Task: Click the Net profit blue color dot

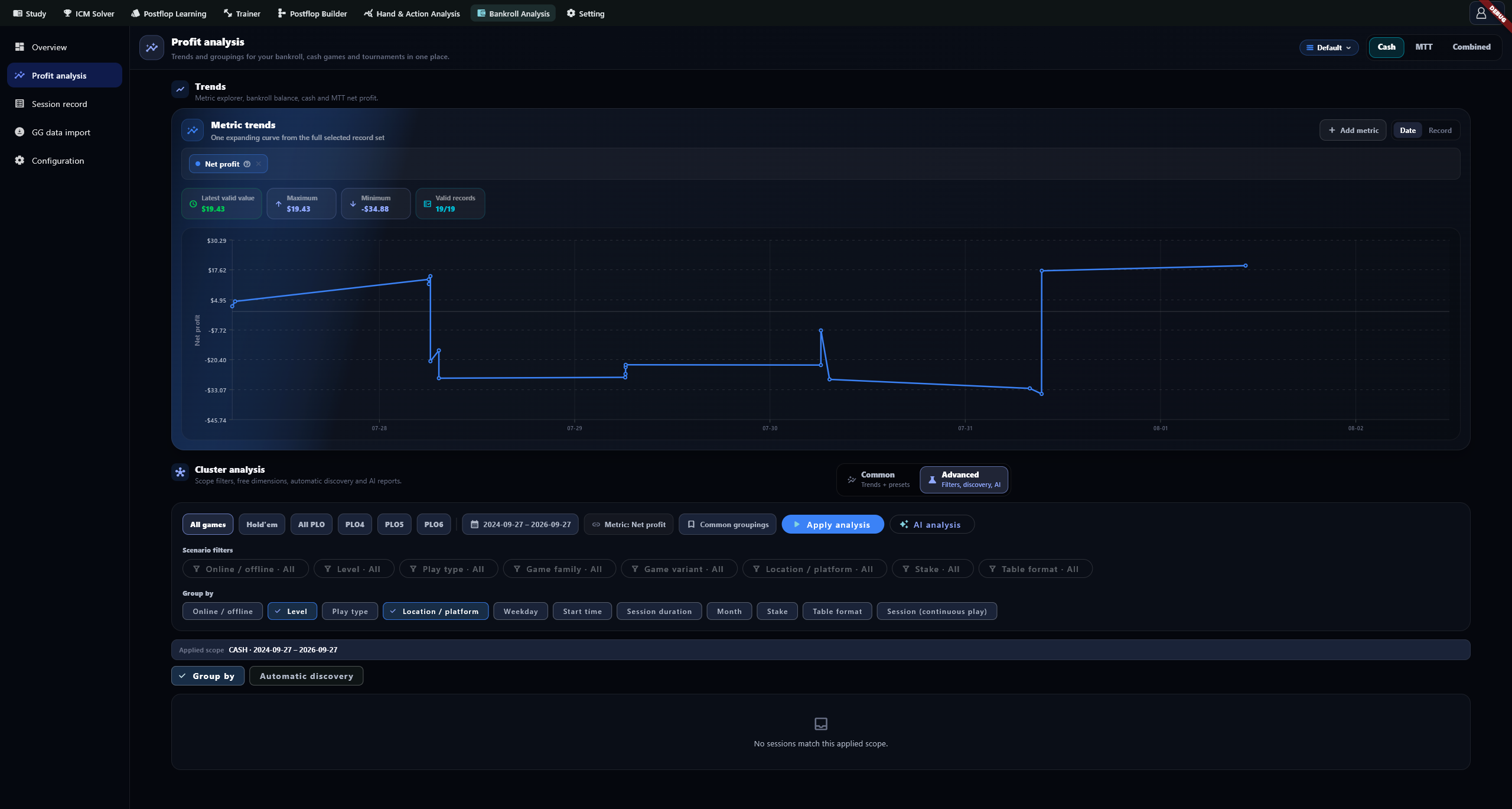Action: tap(198, 164)
